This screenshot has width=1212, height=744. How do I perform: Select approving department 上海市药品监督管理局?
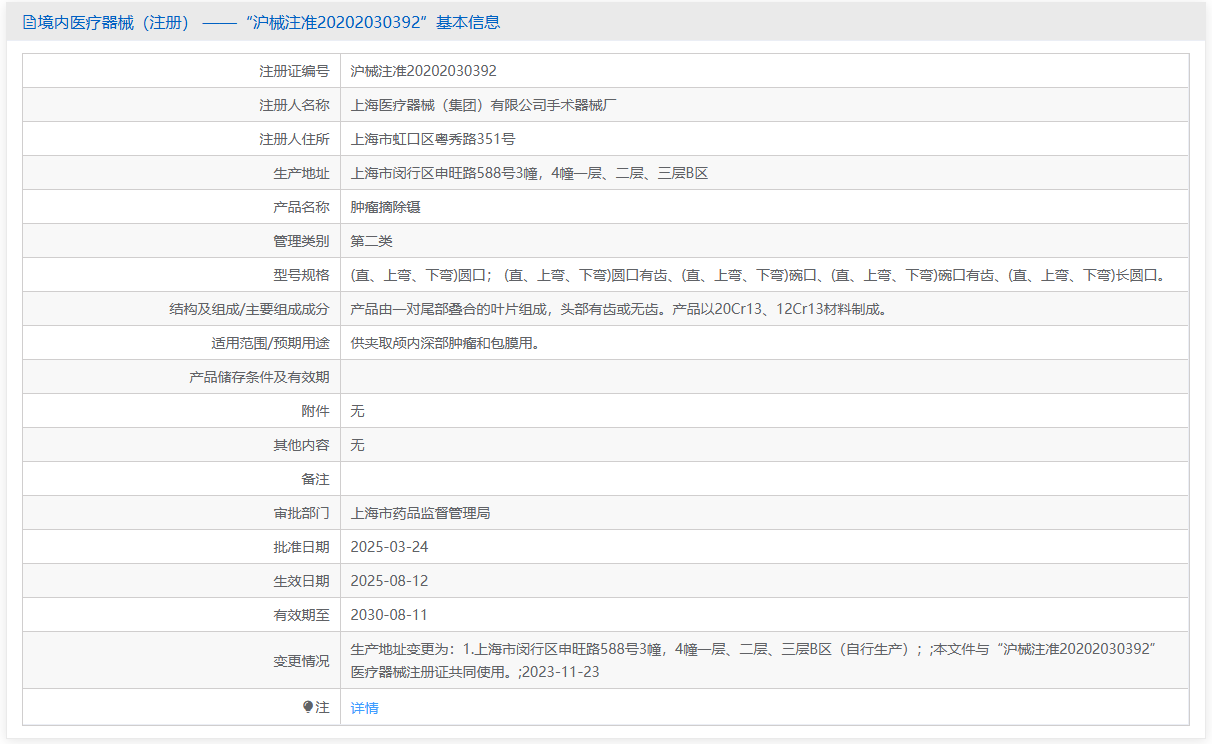[x=420, y=513]
